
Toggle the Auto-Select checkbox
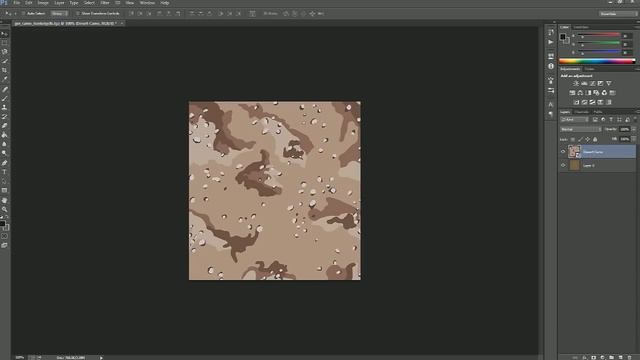click(x=23, y=13)
